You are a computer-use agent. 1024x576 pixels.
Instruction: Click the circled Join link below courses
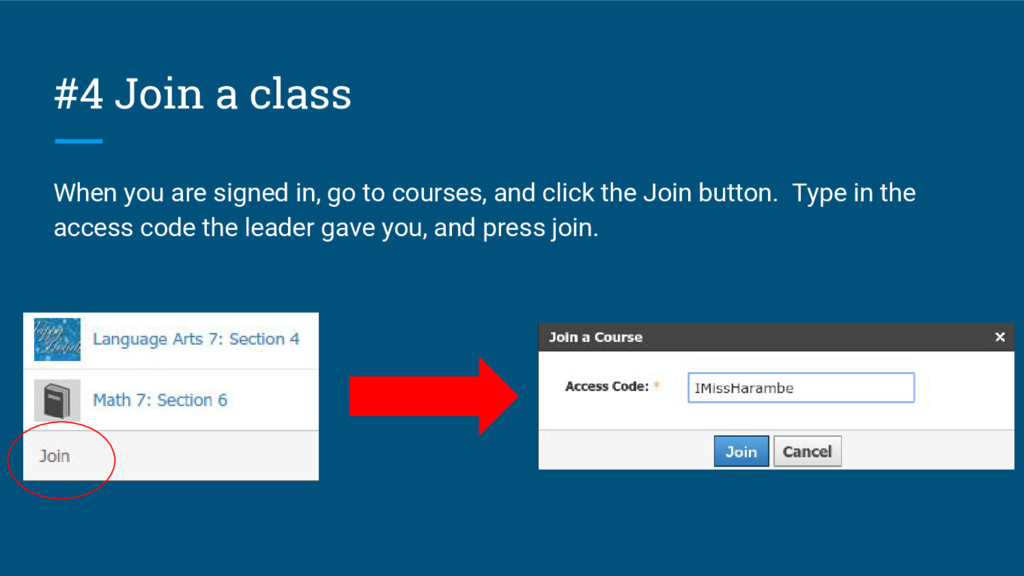(55, 456)
